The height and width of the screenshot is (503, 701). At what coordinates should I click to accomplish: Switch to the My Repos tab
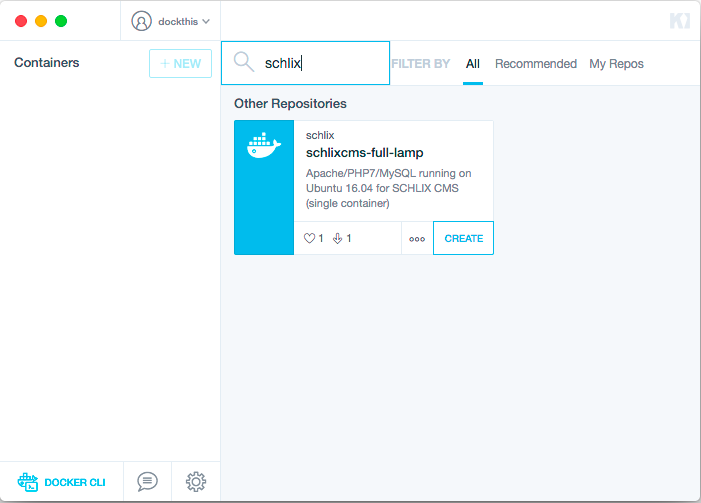(616, 64)
